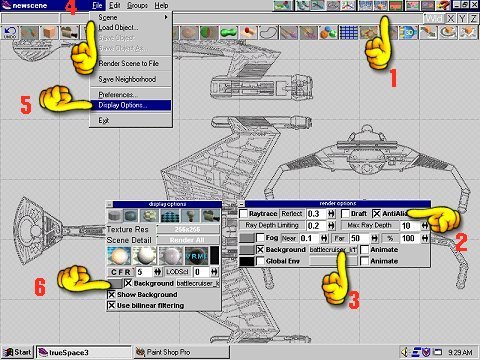This screenshot has height=360, width=480.
Task: Click the 3D icon in the toolbar
Action: tap(409, 33)
